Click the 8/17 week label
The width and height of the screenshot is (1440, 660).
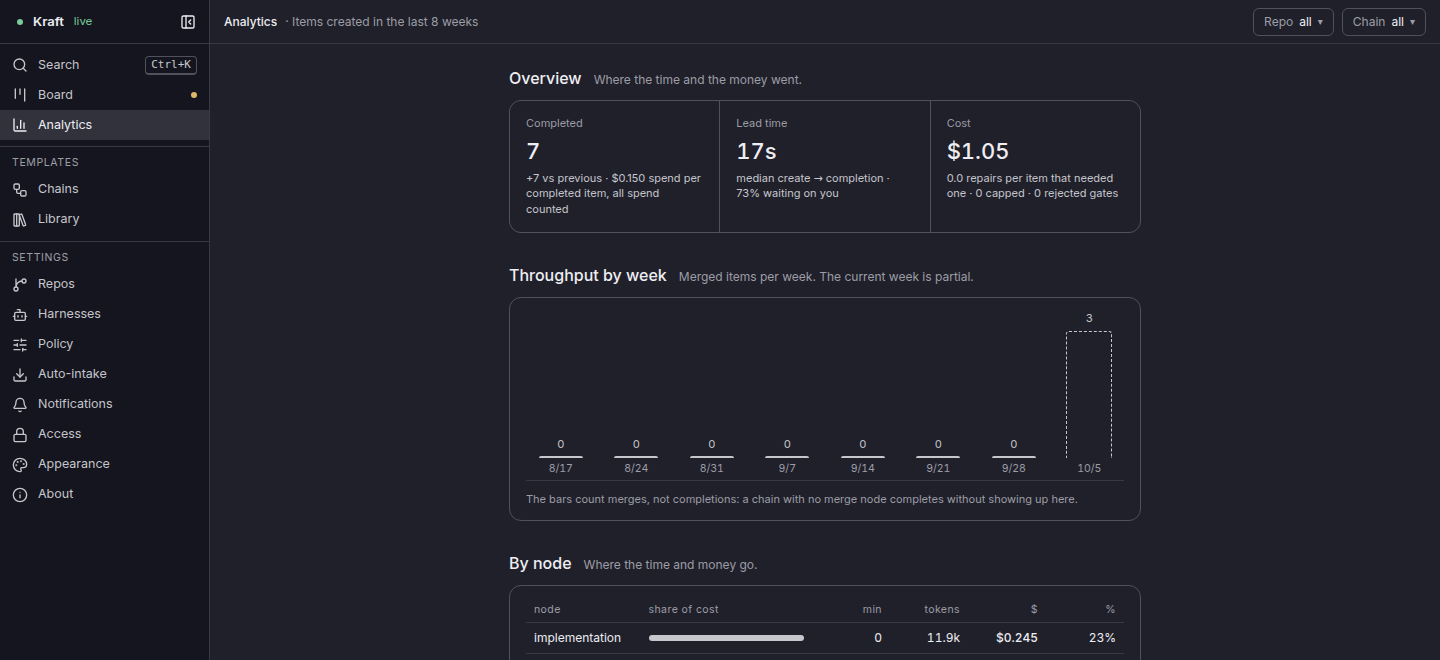(561, 468)
